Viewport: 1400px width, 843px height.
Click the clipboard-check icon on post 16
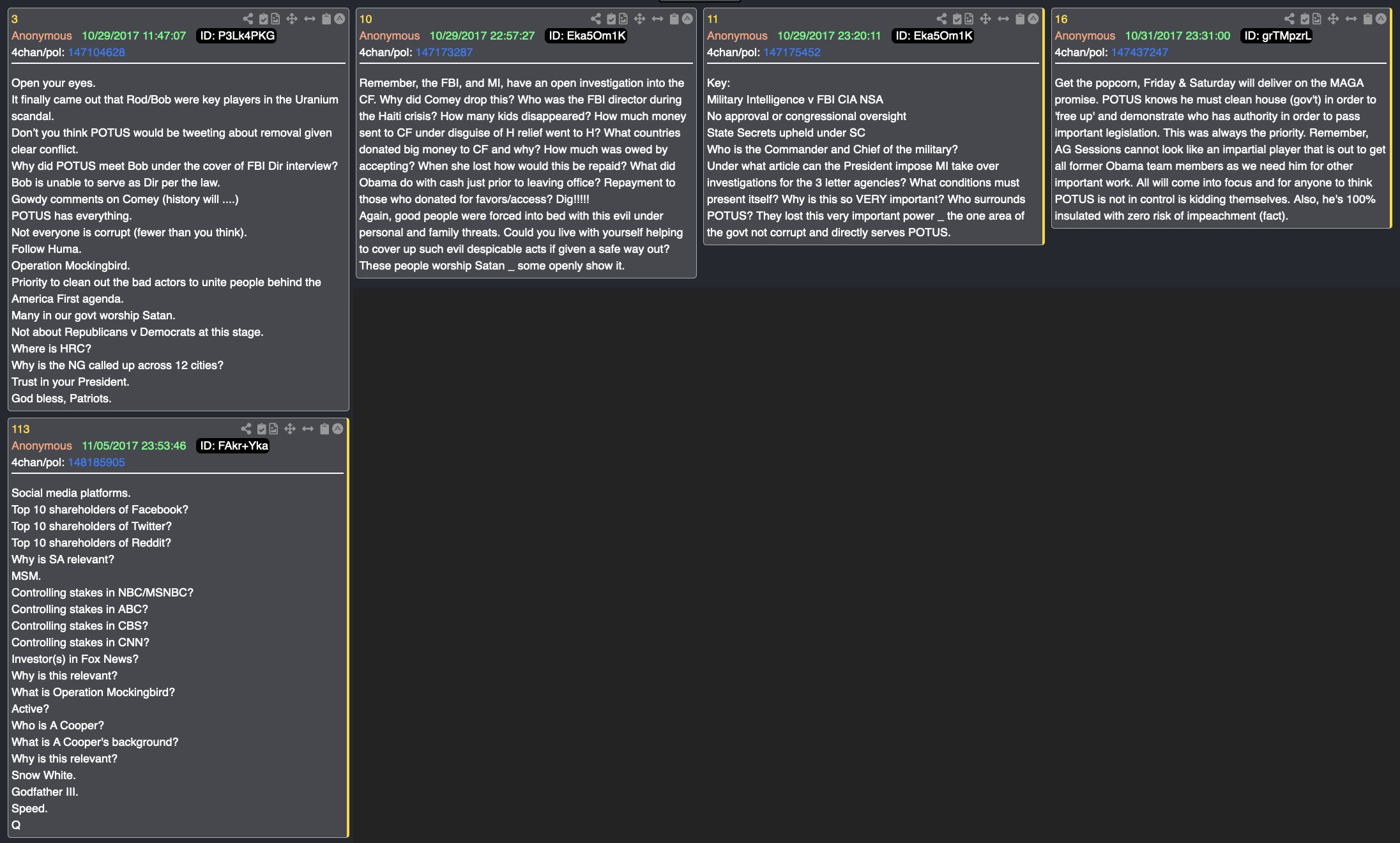1305,19
